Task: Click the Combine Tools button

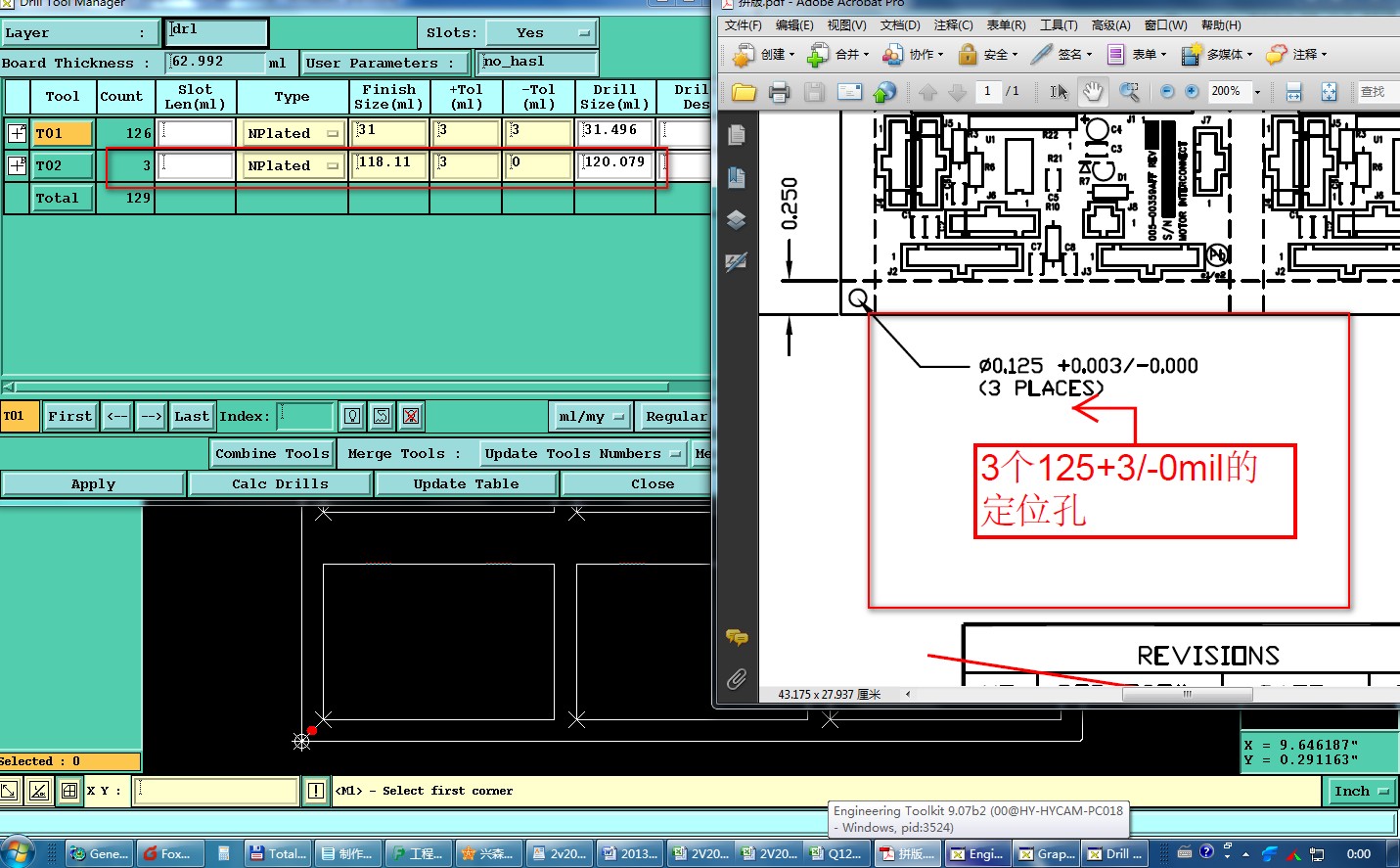Action: coord(272,453)
